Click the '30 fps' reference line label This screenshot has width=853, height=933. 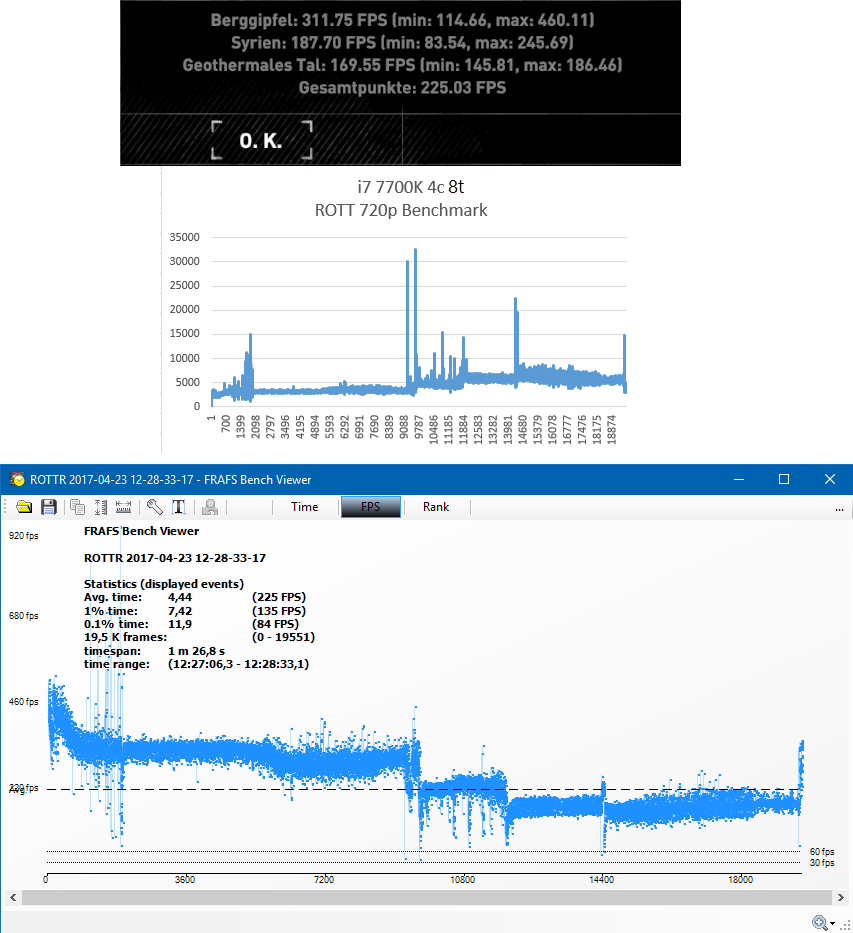click(822, 863)
